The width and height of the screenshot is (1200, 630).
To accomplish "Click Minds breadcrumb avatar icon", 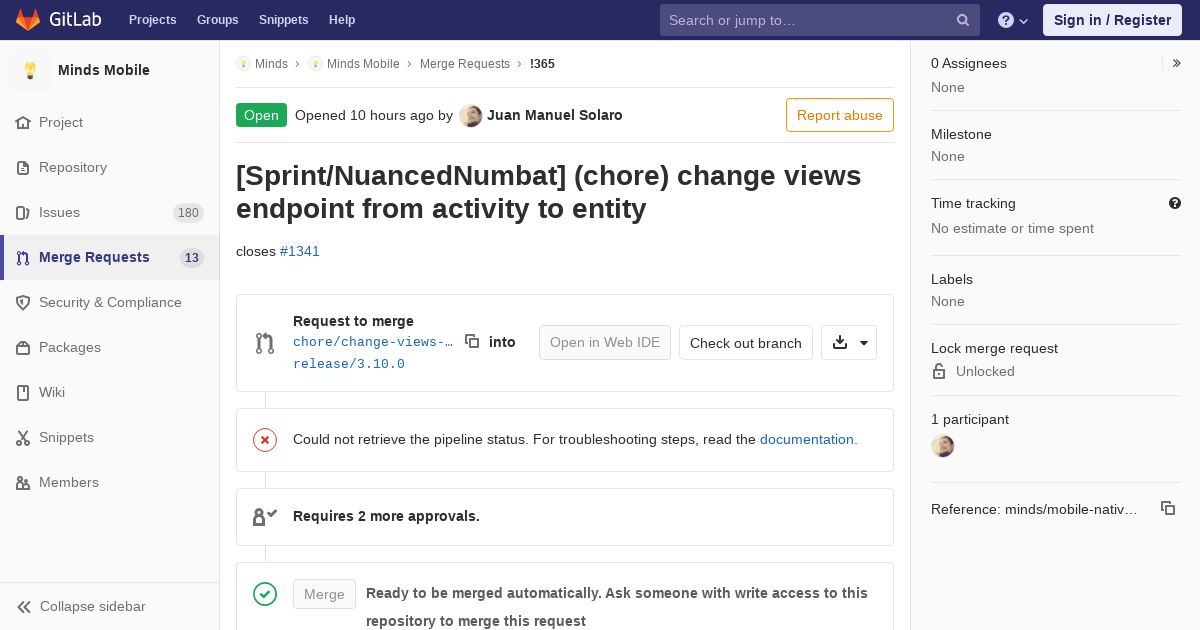I will coord(243,63).
